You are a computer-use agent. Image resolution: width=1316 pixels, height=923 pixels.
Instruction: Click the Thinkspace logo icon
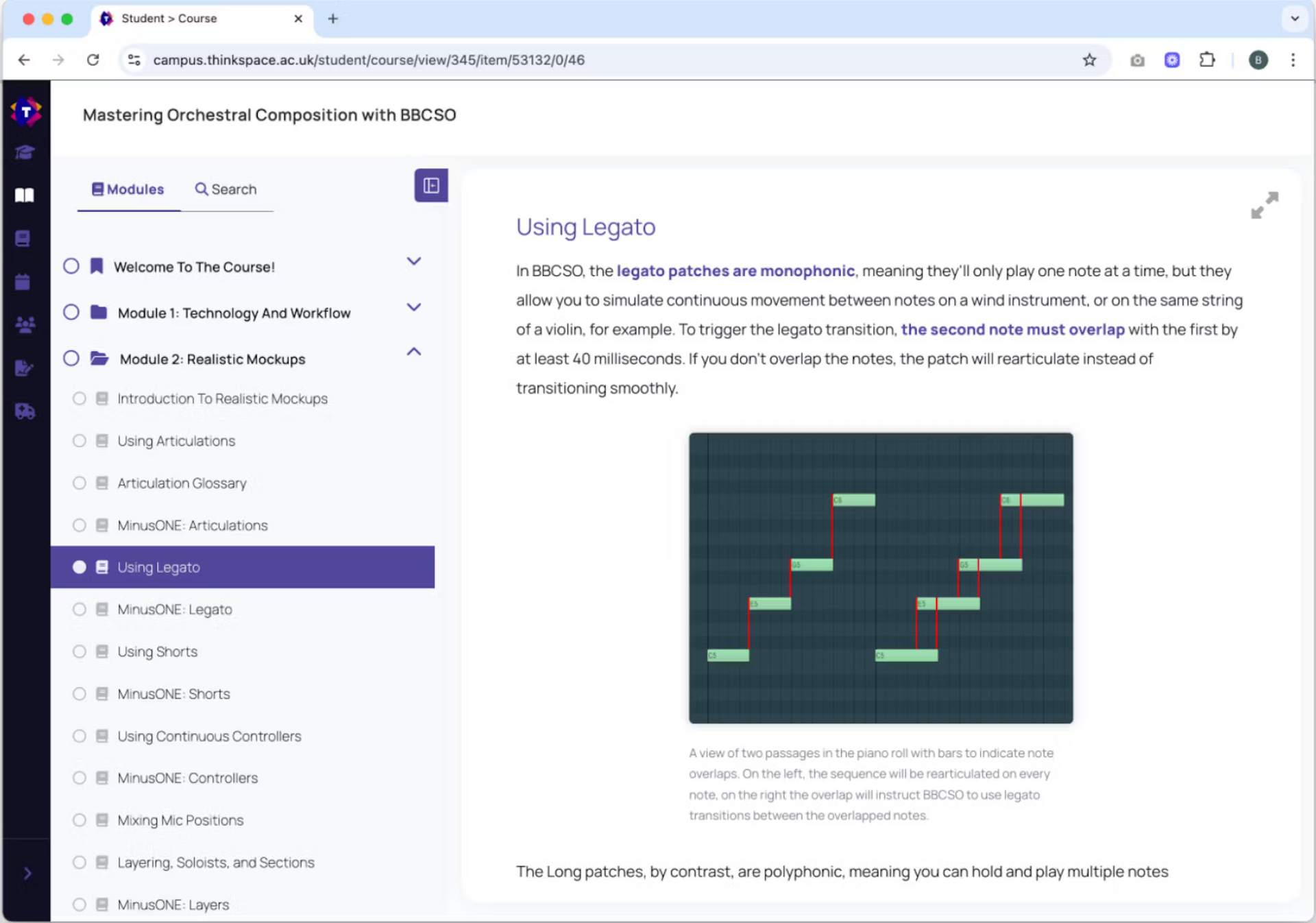click(x=25, y=111)
